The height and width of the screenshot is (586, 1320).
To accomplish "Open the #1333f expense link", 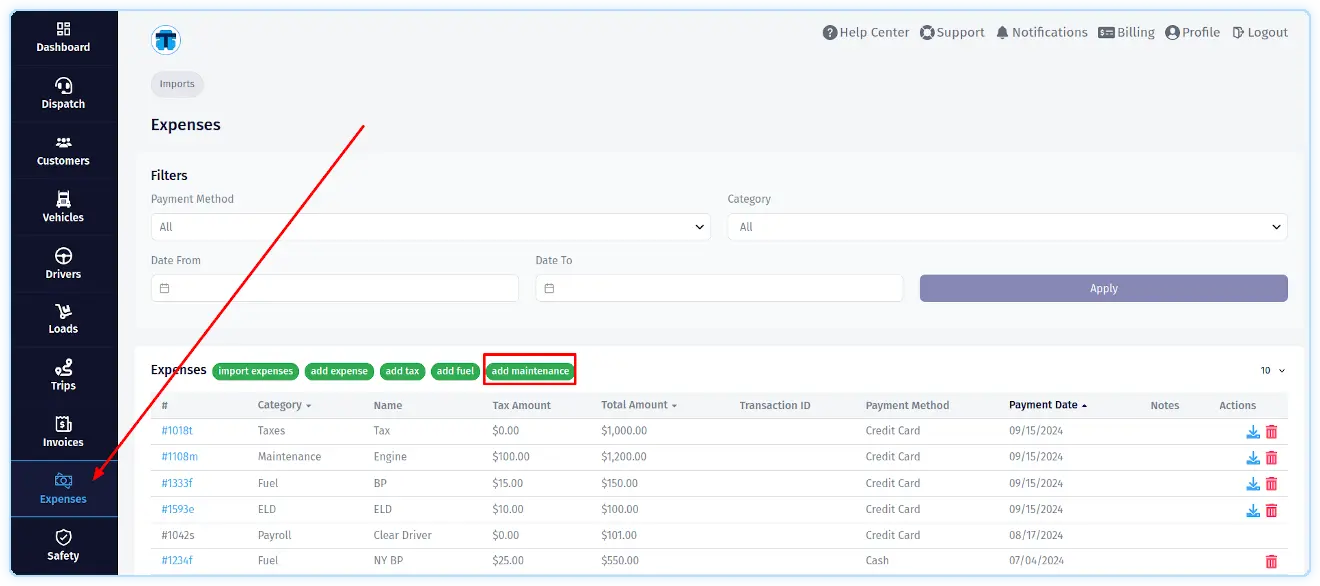I will pos(177,483).
